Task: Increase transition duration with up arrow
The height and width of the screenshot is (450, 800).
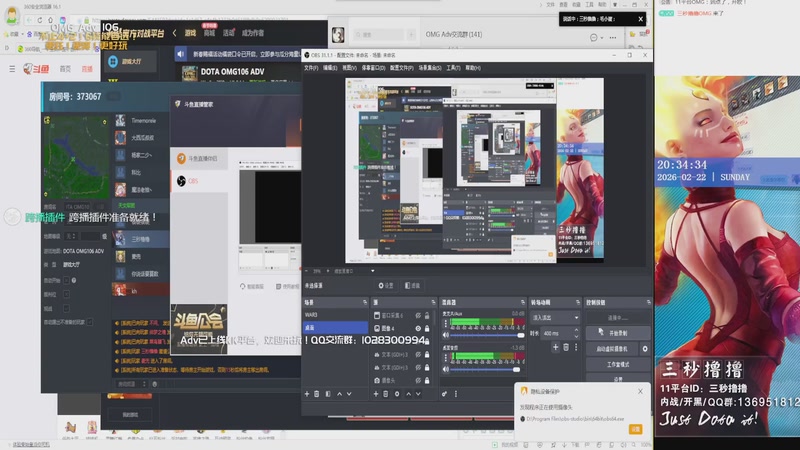Action: [x=576, y=331]
